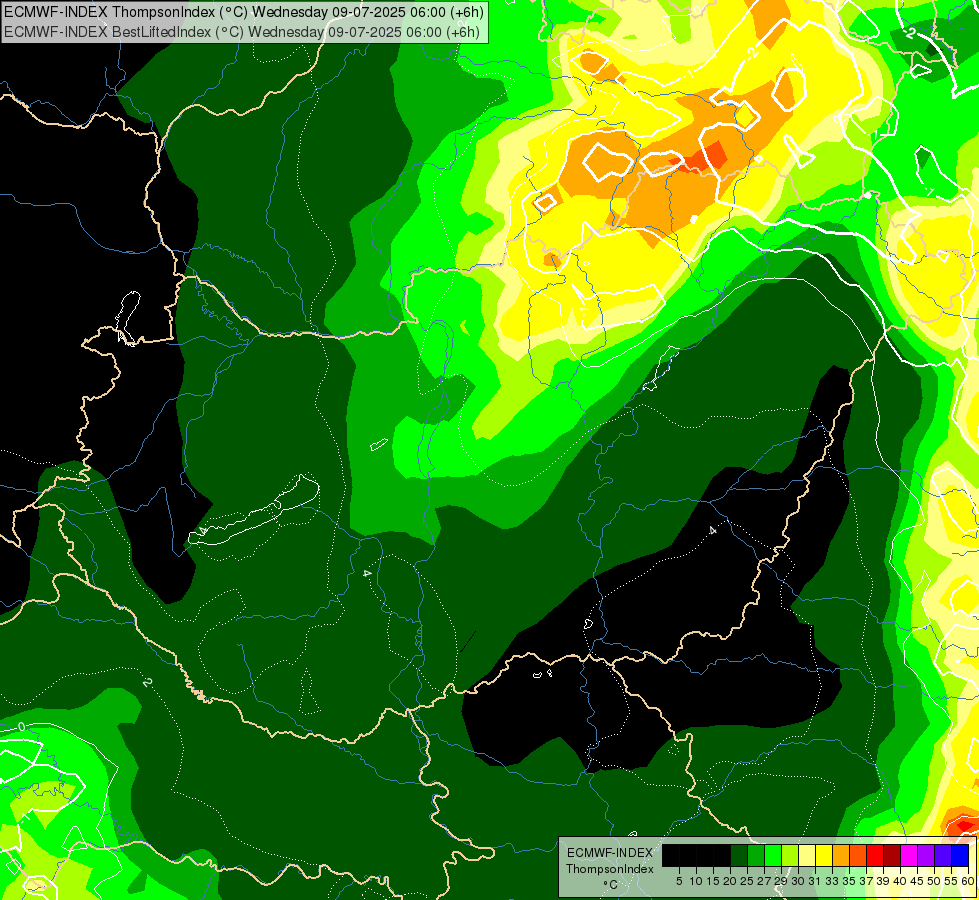979x900 pixels.
Task: Select the bright green 27–29 legend swatch
Action: point(773,855)
